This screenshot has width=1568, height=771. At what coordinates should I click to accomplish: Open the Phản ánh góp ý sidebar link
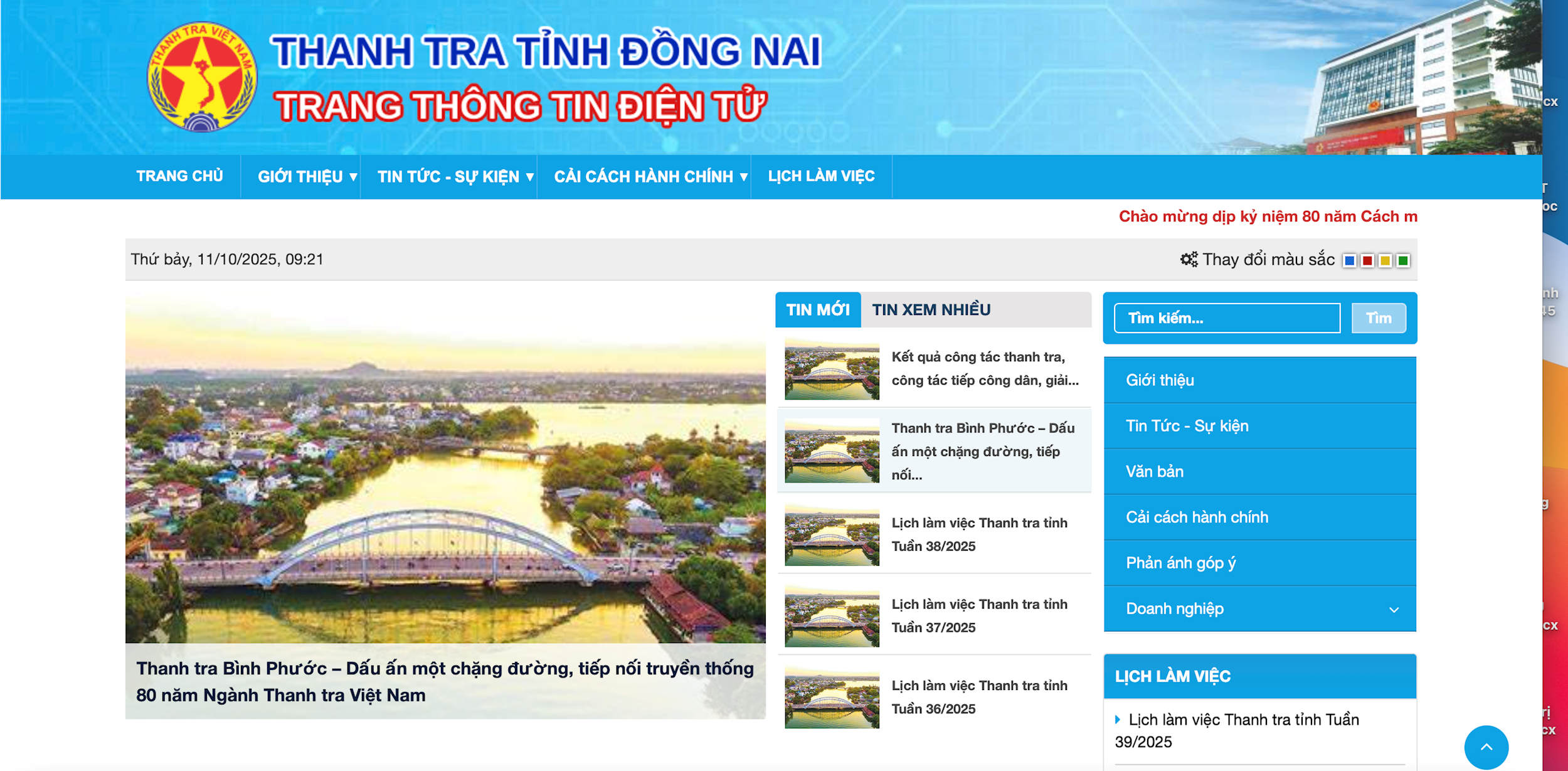[1180, 563]
